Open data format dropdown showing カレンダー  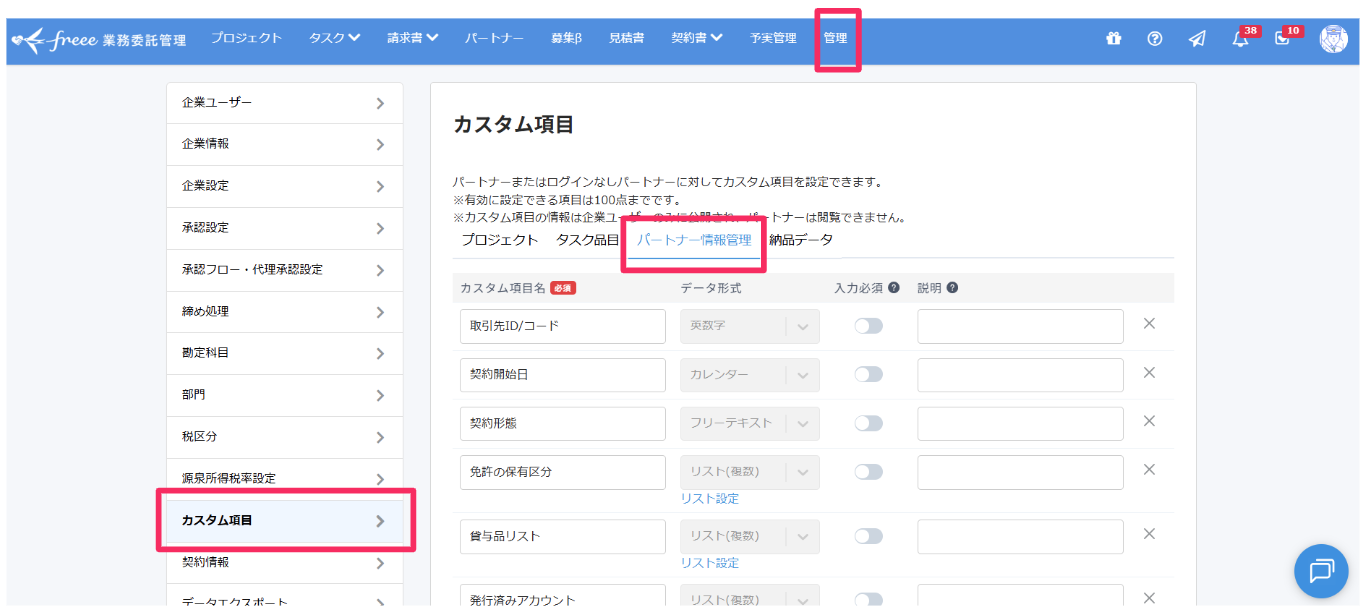point(749,374)
